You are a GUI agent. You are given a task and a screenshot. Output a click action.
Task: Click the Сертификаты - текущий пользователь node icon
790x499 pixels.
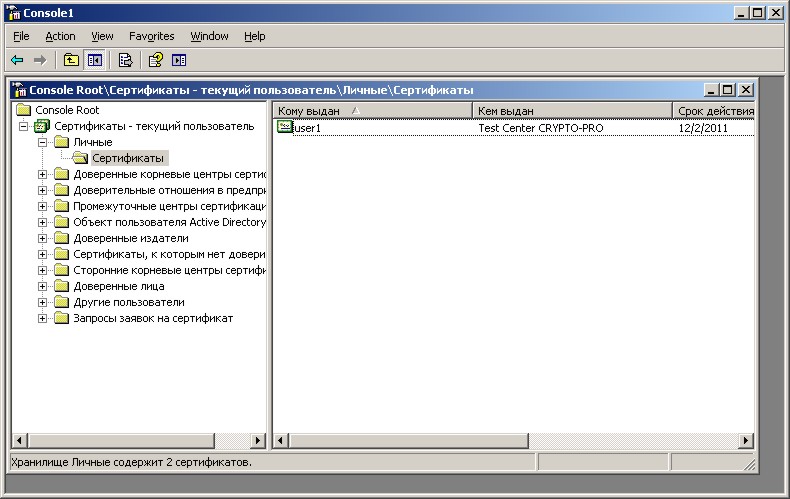tap(42, 126)
